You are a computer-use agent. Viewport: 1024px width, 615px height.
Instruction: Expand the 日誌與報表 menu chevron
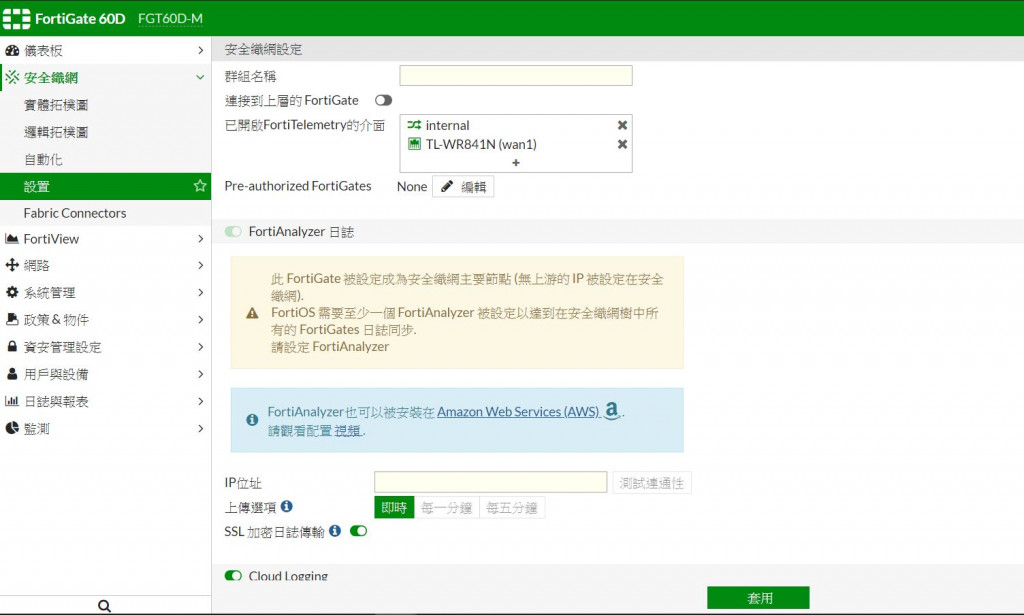click(200, 401)
